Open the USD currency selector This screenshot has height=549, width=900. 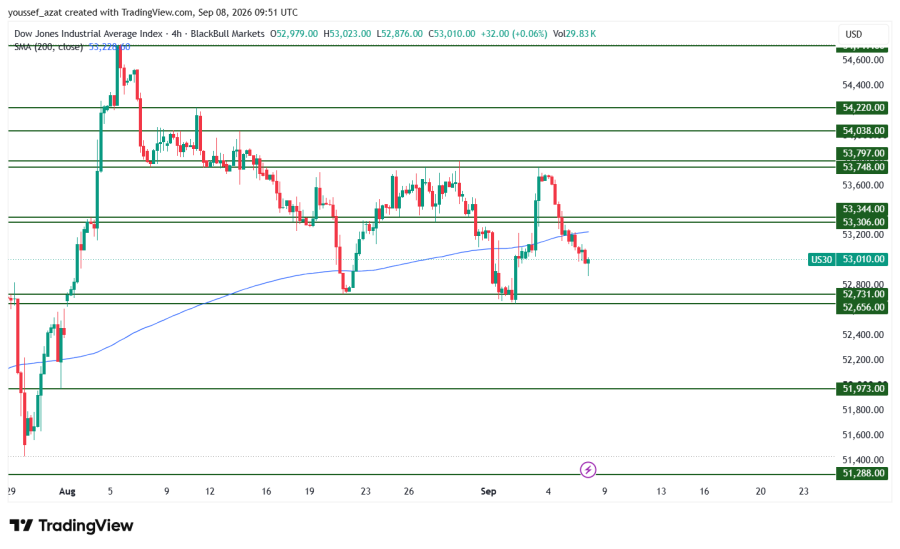(x=854, y=34)
